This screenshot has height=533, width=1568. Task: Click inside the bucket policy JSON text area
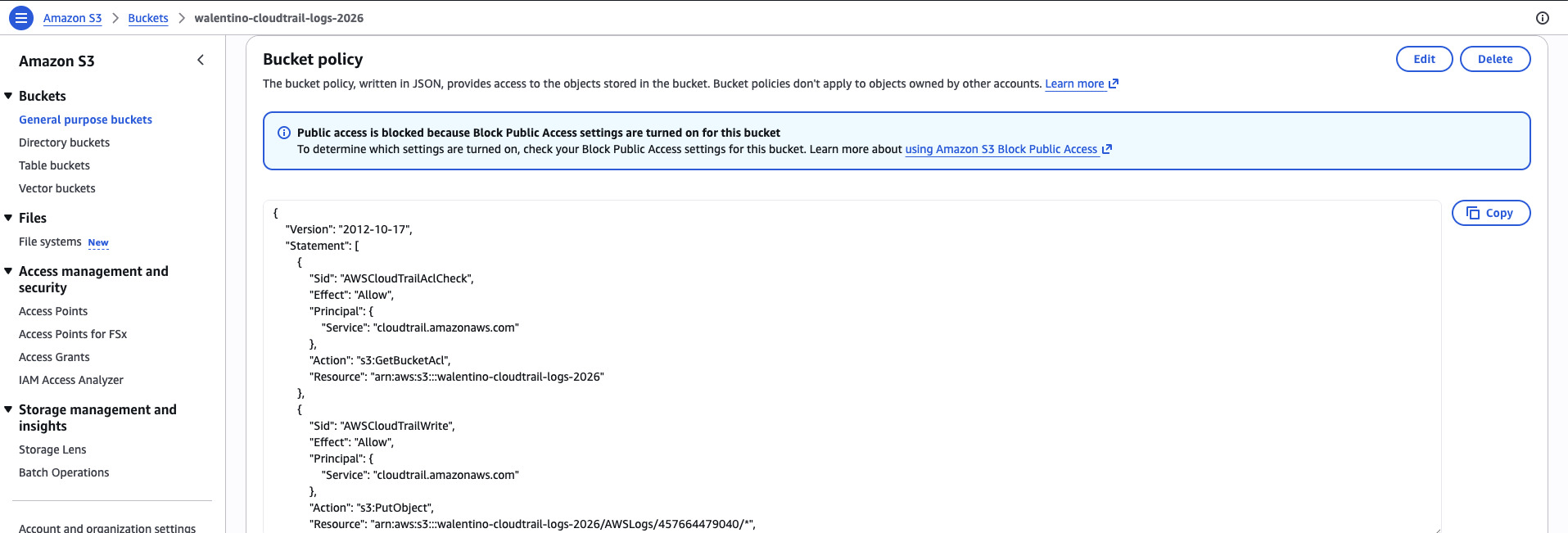[852, 367]
